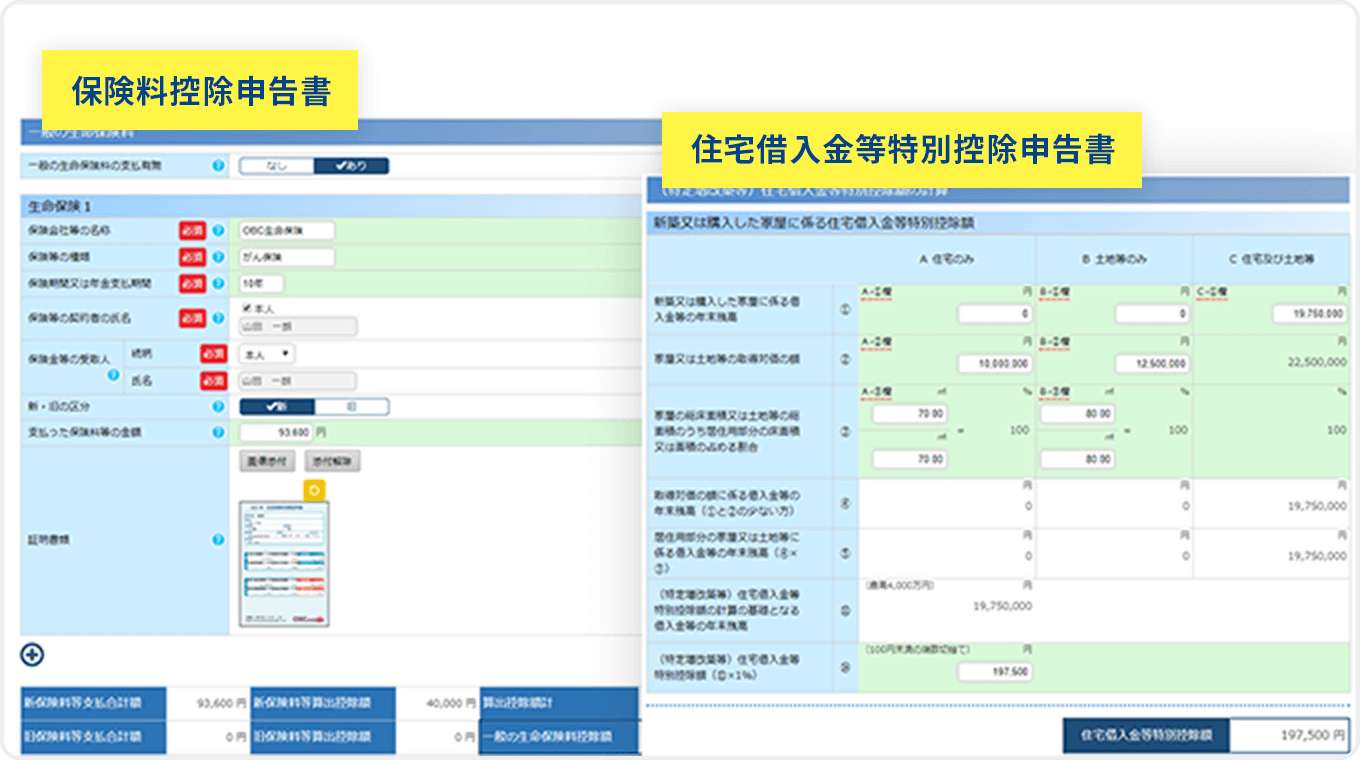The image size is (1360, 760).
Task: Click the 画像添付 button
Action: tap(267, 461)
